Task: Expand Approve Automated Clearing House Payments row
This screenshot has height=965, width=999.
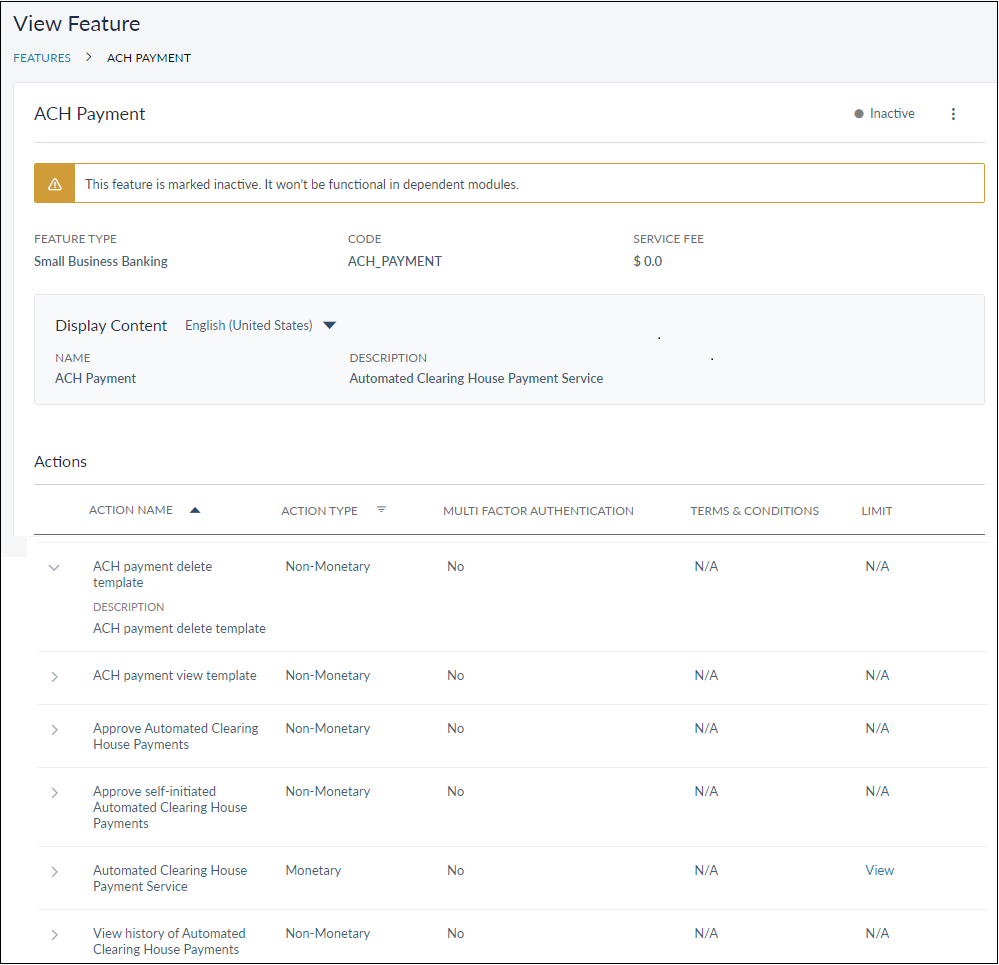Action: pos(54,730)
